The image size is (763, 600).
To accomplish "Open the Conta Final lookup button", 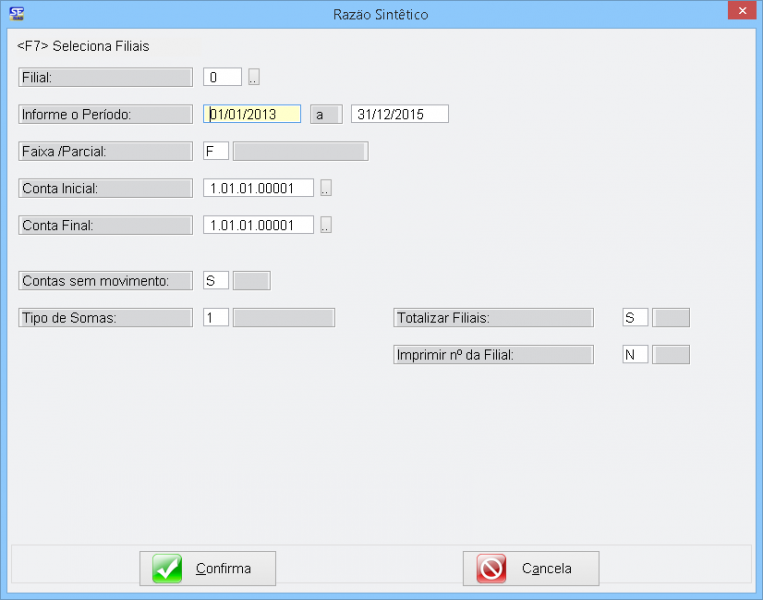I will point(326,225).
